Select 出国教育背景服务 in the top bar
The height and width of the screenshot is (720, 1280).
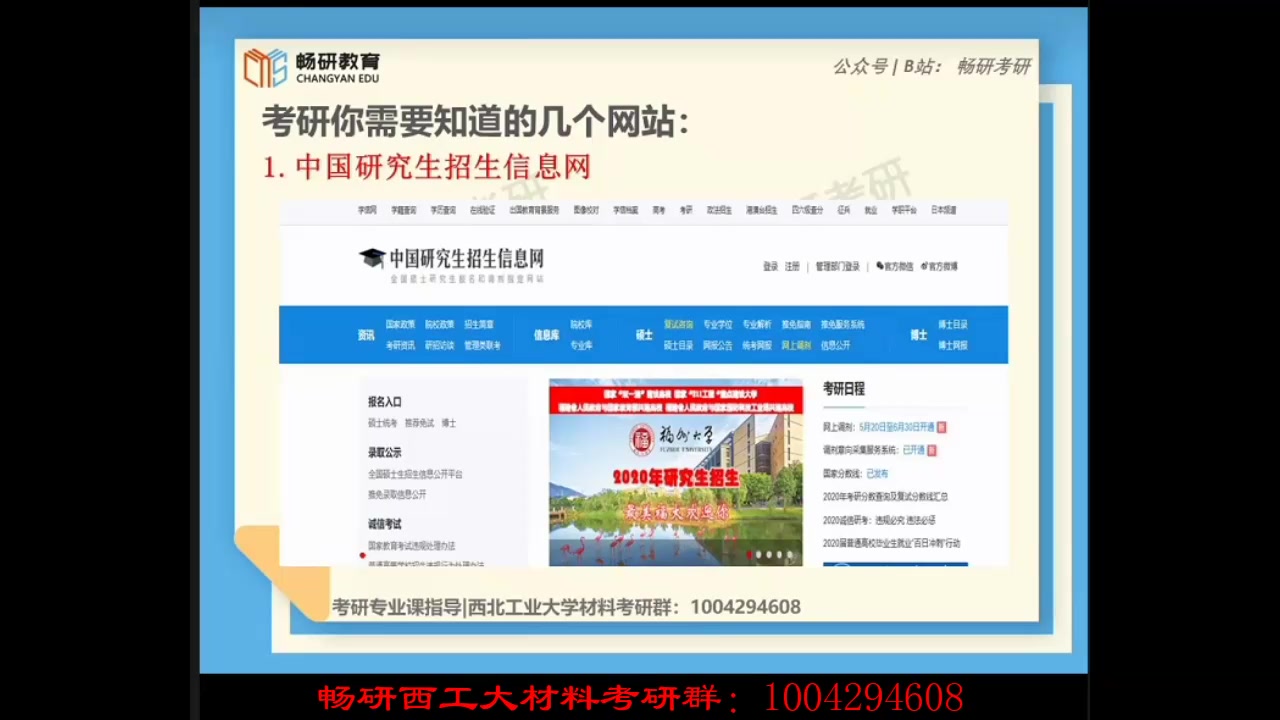coord(534,211)
